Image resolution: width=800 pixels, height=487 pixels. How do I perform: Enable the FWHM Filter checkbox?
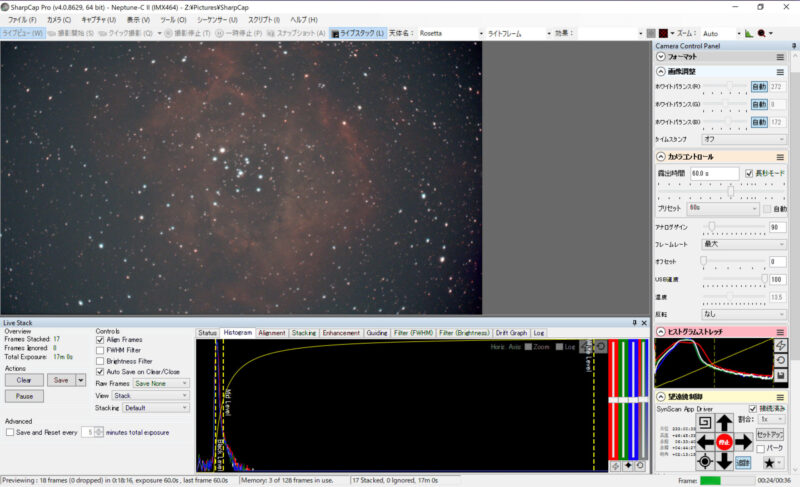pos(100,350)
